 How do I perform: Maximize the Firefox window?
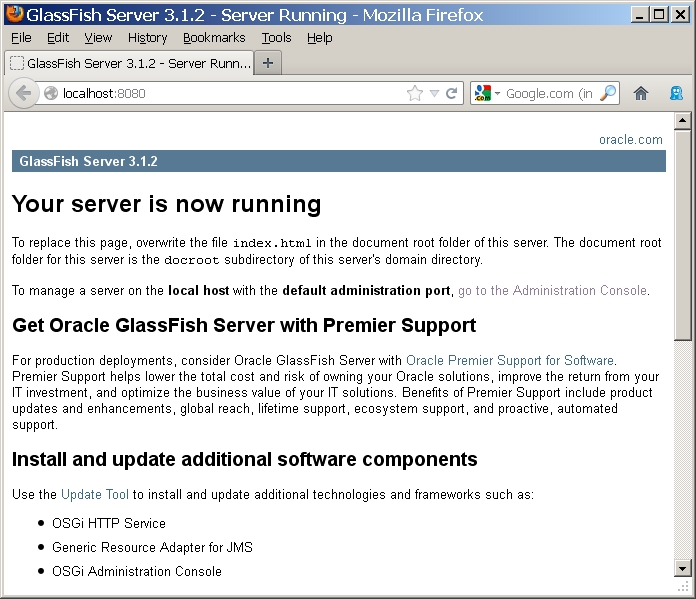tap(659, 15)
